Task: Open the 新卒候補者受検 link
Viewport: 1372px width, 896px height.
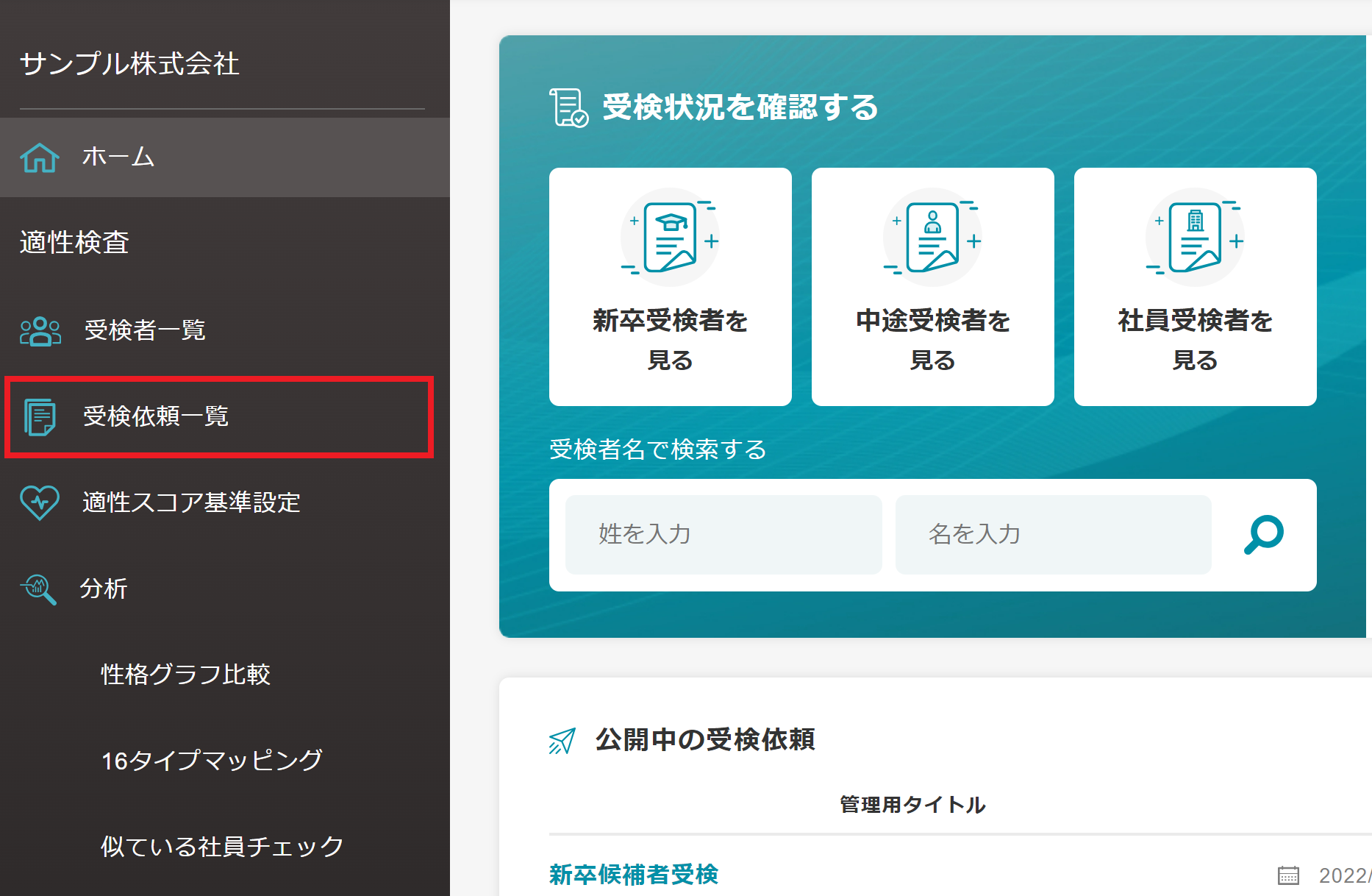Action: 634,875
